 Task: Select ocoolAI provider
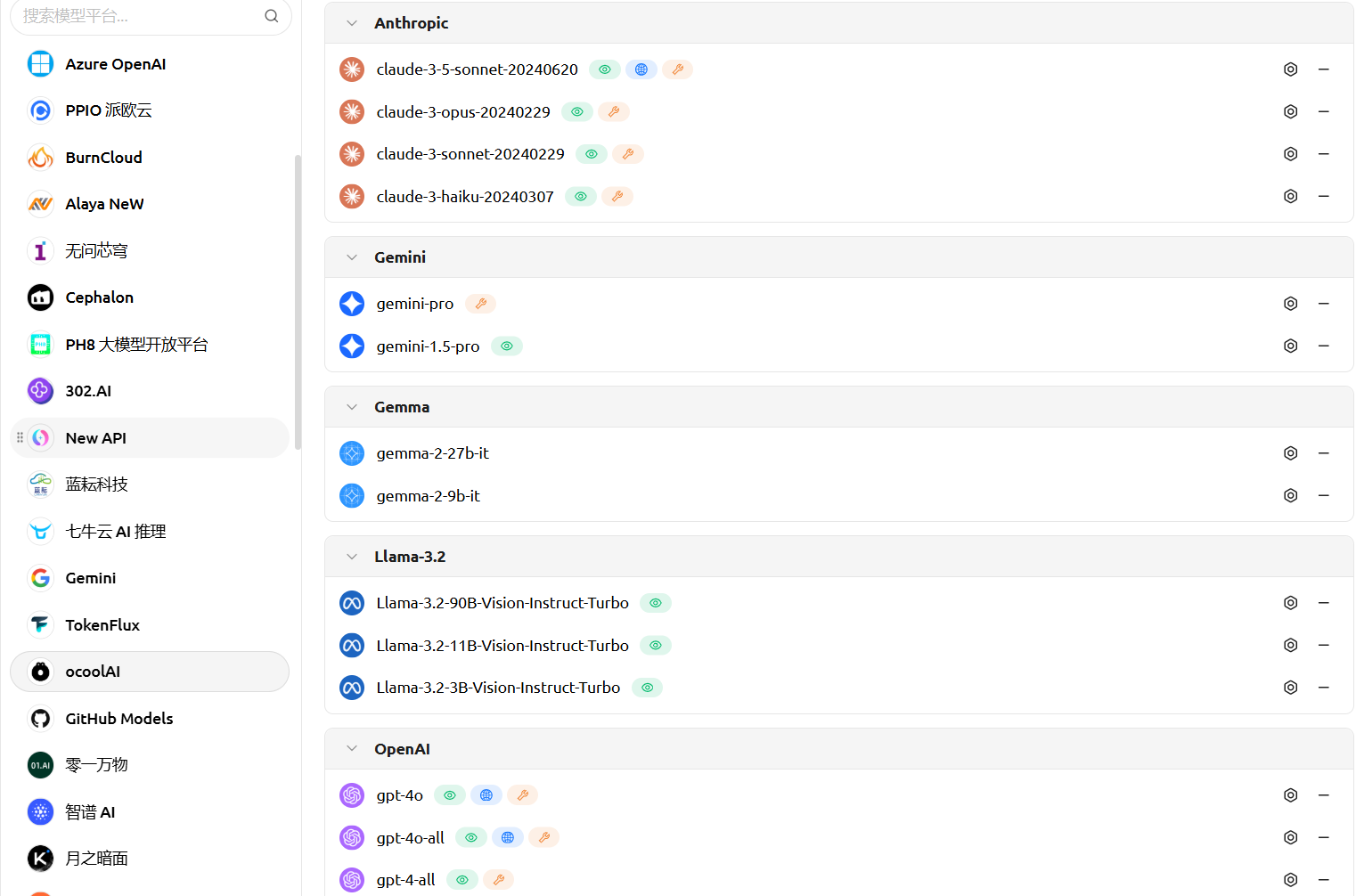point(150,672)
